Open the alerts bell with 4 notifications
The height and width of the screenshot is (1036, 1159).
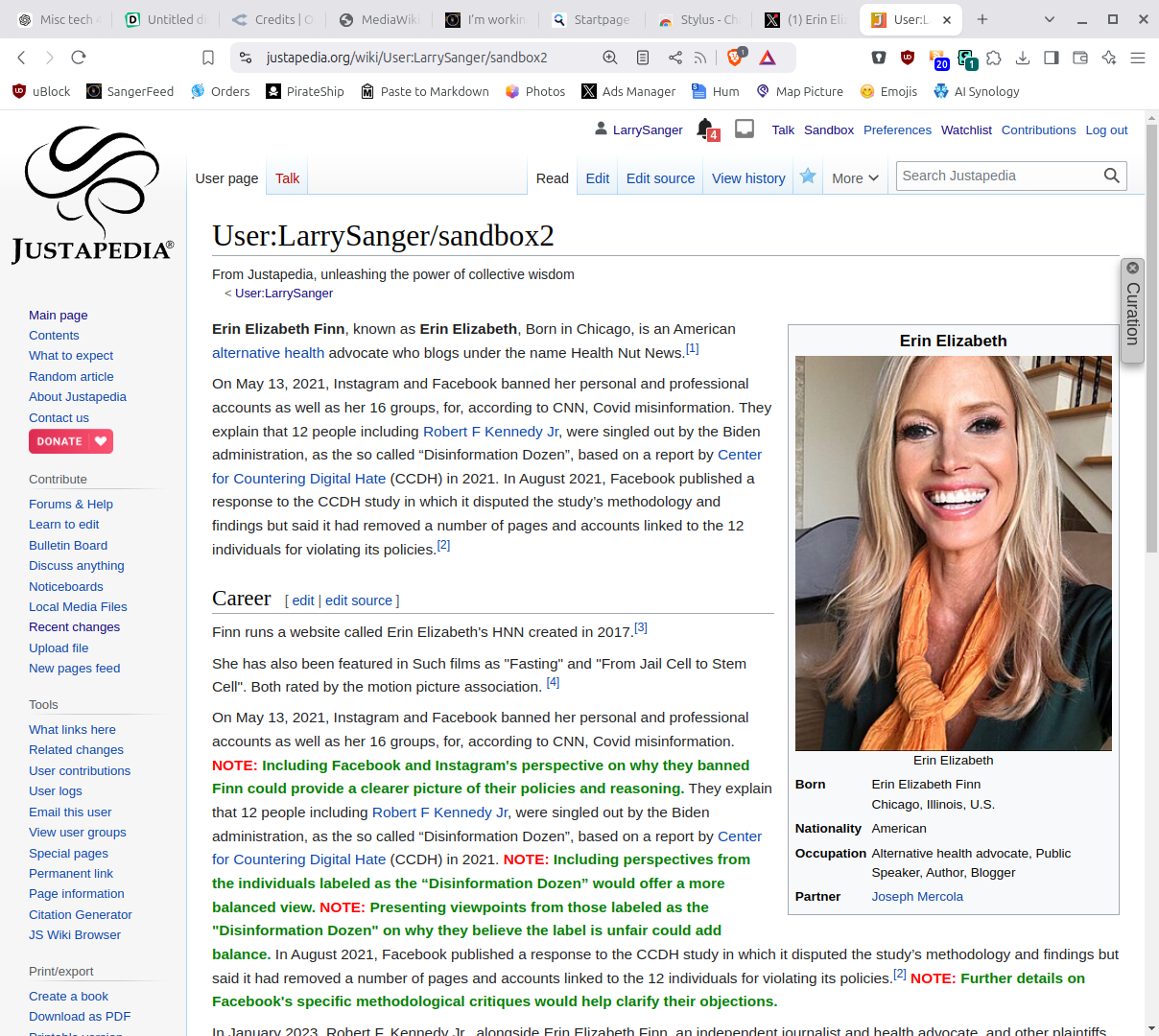tap(706, 129)
